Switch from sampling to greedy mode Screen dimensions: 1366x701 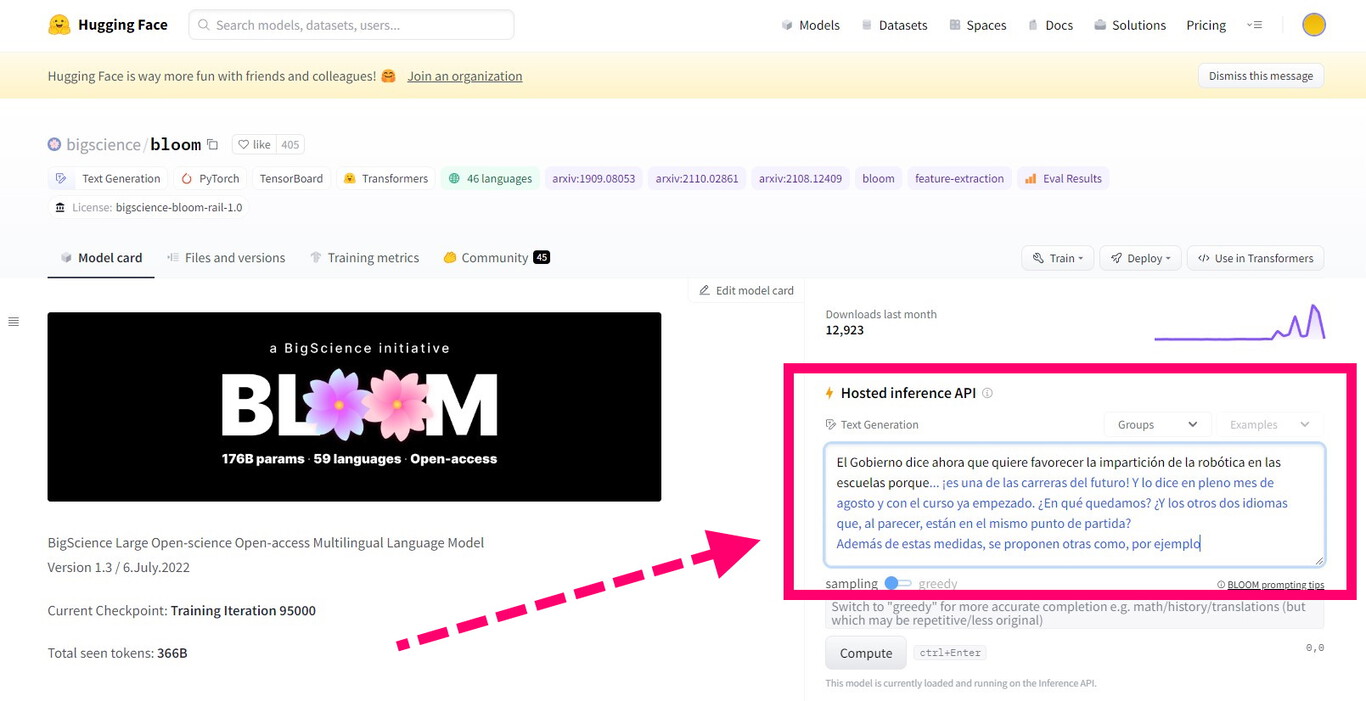point(897,583)
